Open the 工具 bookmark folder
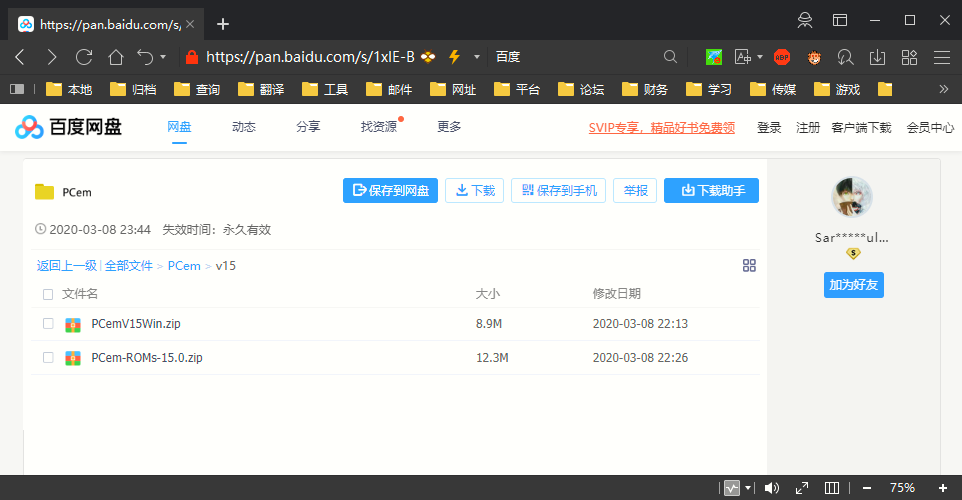962x500 pixels. (x=325, y=90)
